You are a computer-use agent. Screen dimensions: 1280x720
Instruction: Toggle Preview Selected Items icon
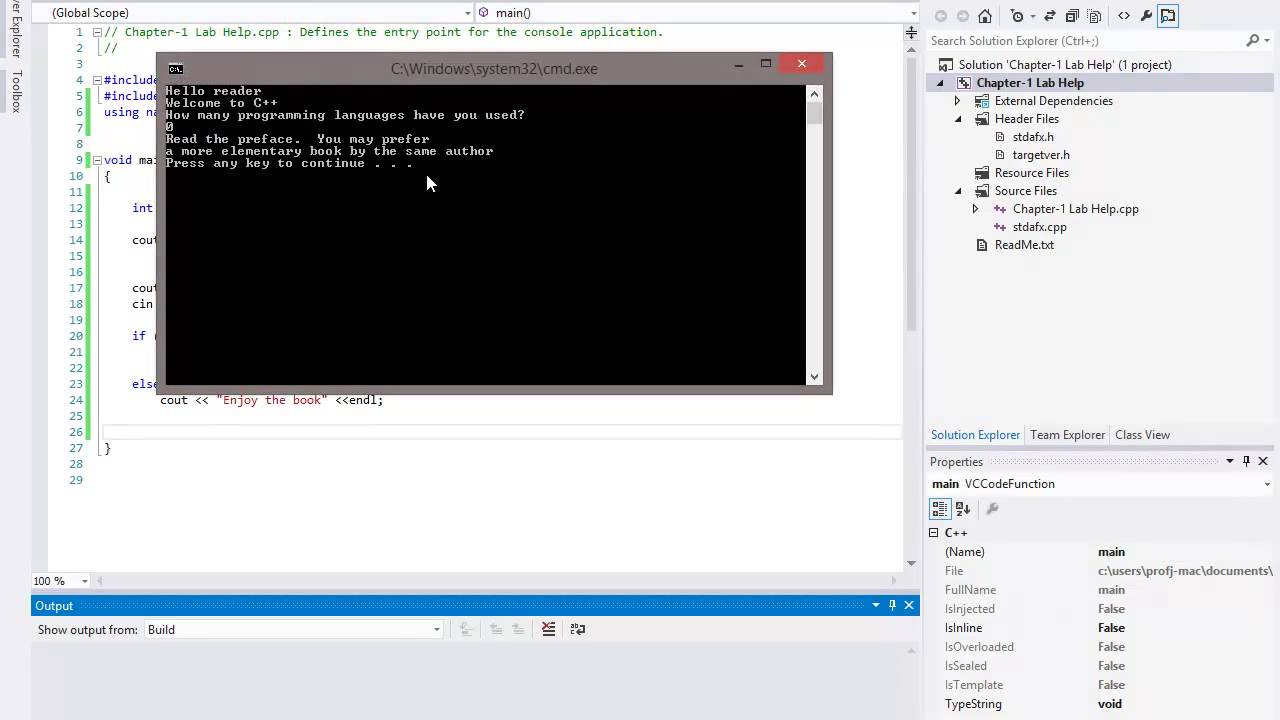click(1168, 16)
